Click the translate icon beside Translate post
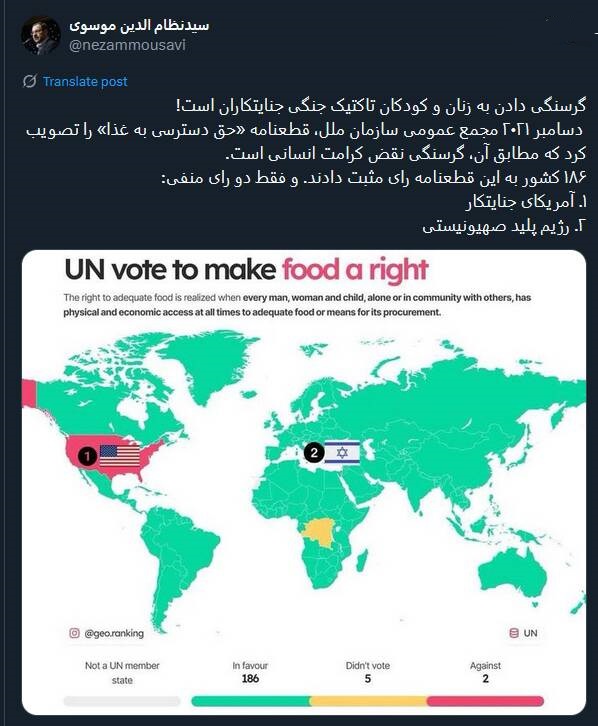Image resolution: width=598 pixels, height=726 pixels. pos(30,81)
